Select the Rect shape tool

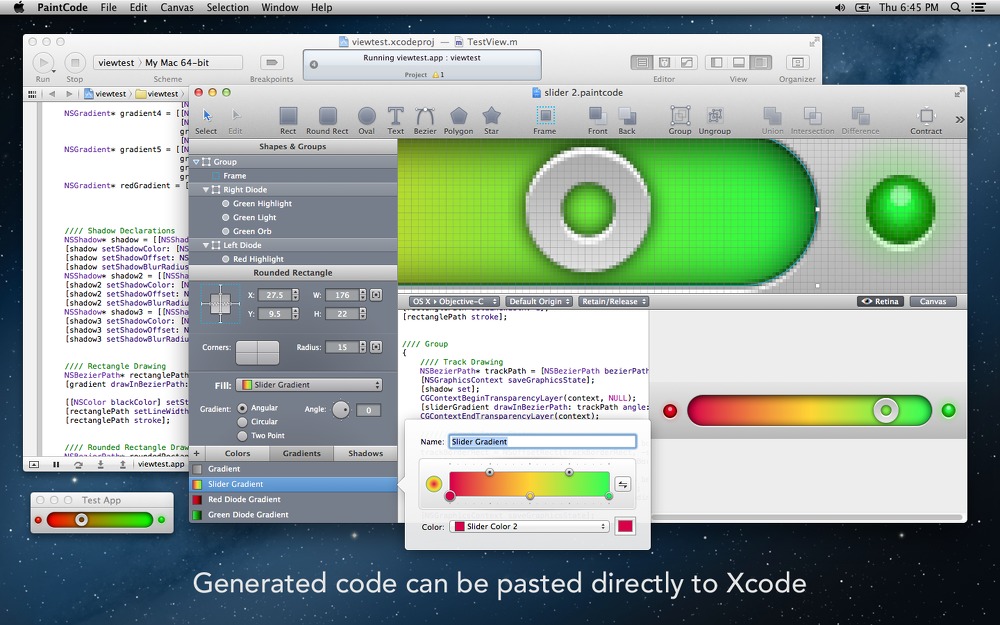(288, 120)
